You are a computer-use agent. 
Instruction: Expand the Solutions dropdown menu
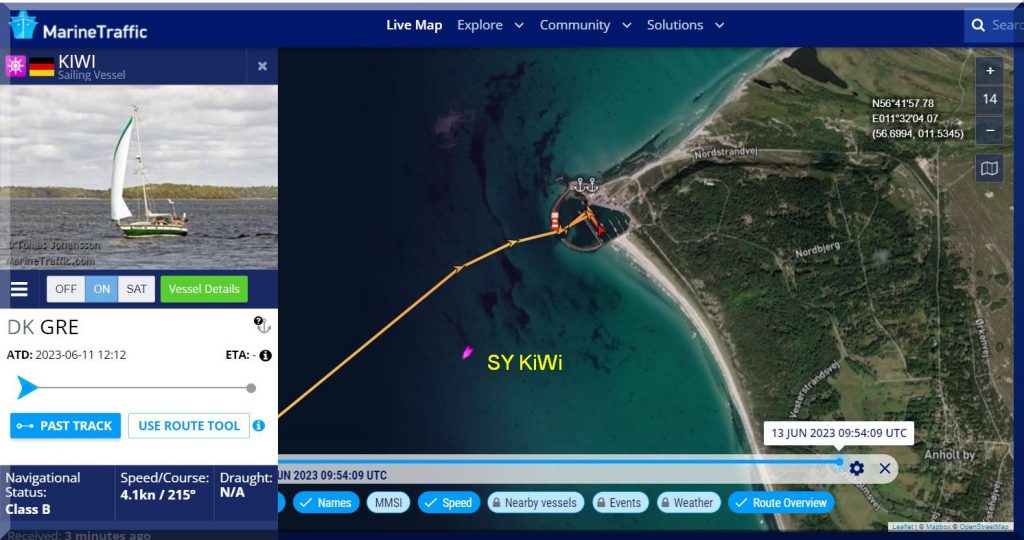[685, 25]
